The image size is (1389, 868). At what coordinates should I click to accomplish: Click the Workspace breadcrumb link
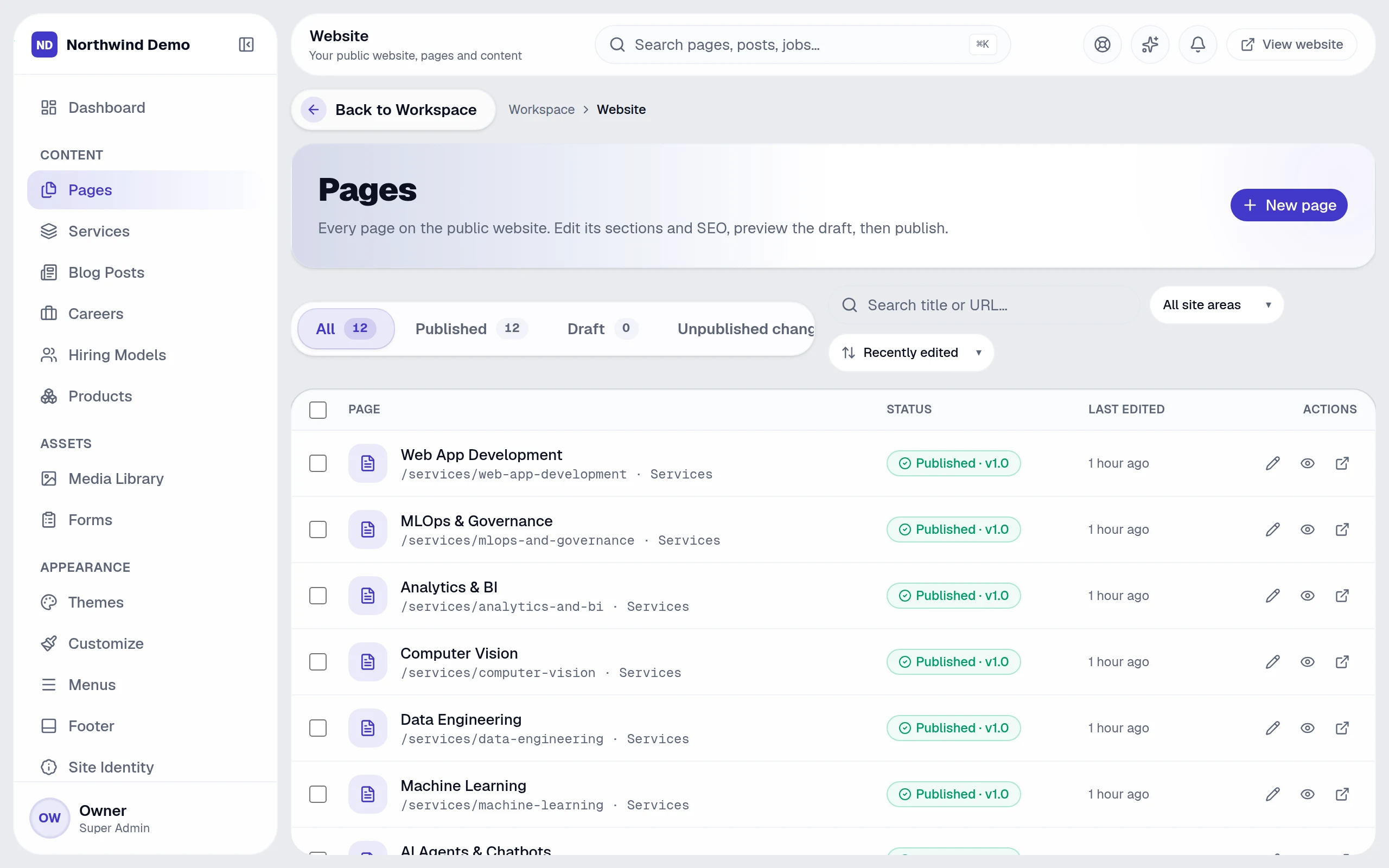click(541, 110)
